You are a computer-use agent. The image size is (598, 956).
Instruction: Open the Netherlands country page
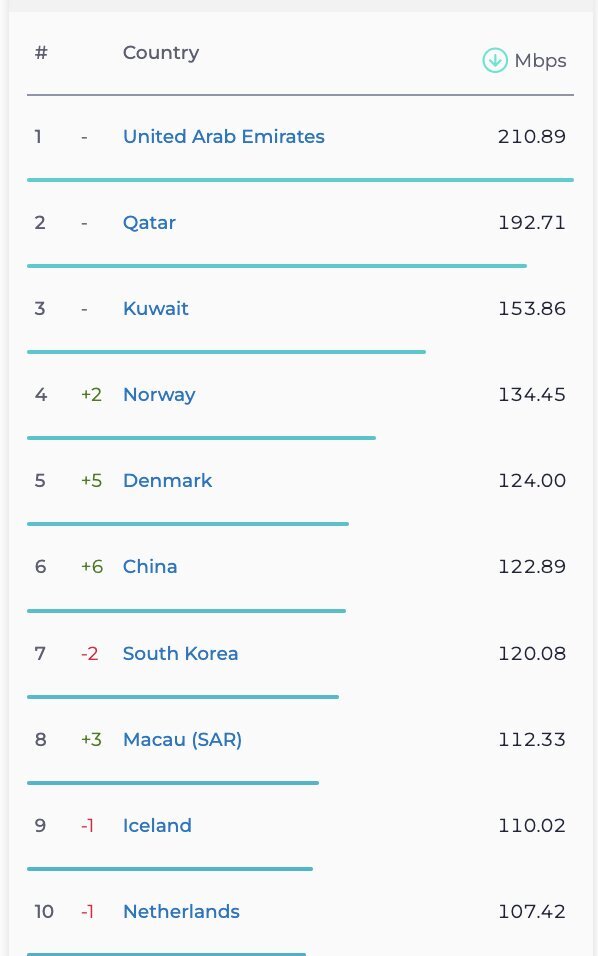point(181,912)
